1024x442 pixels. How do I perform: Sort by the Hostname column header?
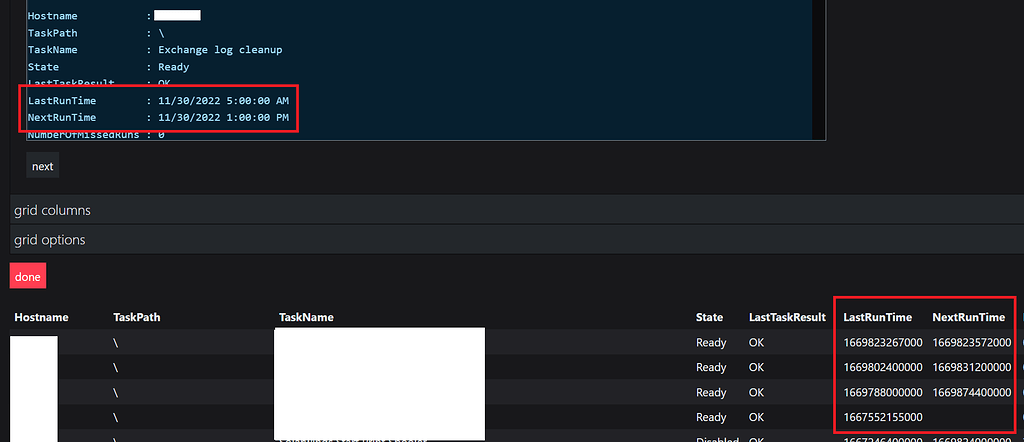point(41,317)
